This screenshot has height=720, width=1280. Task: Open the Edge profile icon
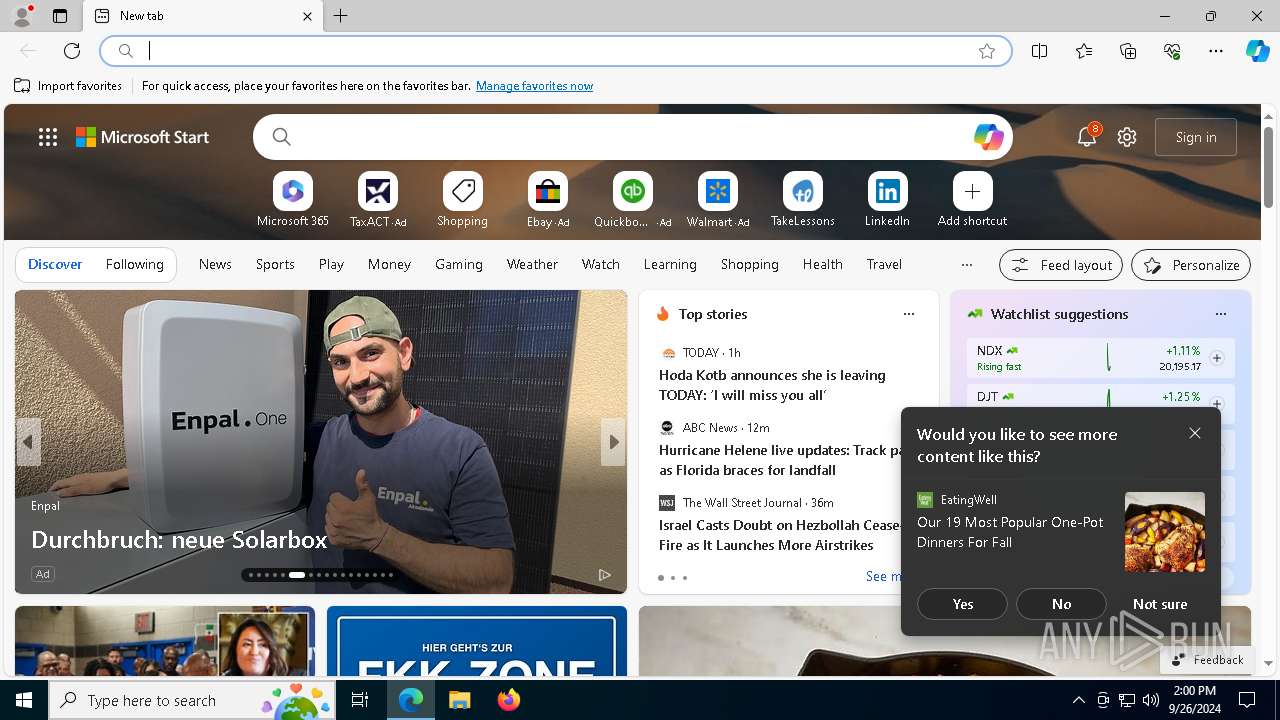[21, 16]
